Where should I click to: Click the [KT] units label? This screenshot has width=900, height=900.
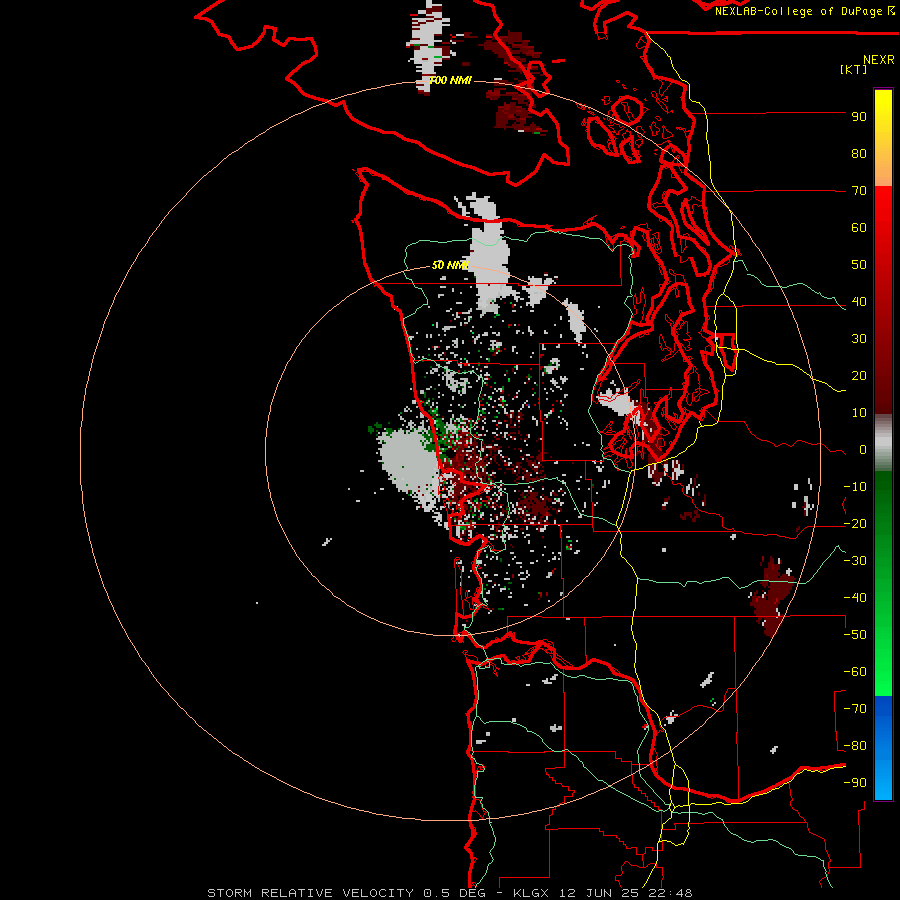853,69
